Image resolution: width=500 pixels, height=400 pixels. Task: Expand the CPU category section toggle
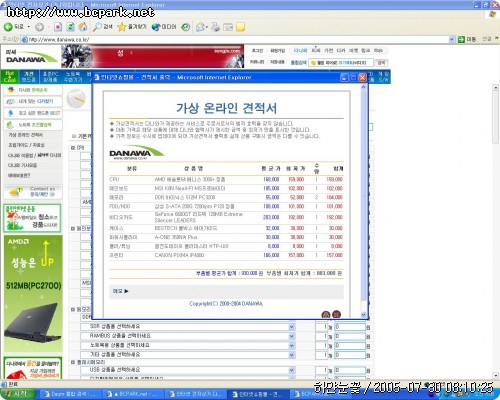(x=73, y=148)
